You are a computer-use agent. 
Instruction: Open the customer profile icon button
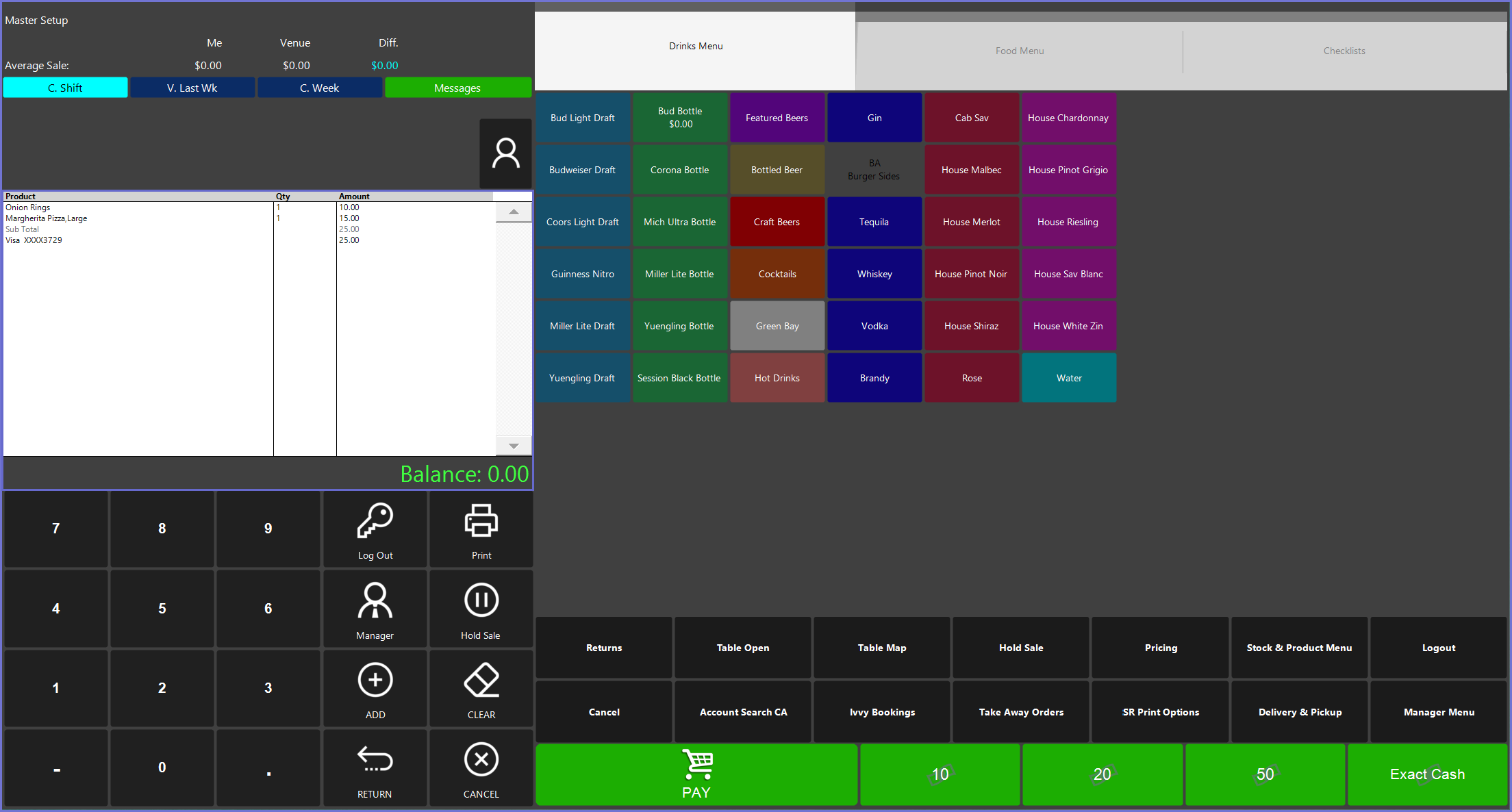[x=505, y=153]
